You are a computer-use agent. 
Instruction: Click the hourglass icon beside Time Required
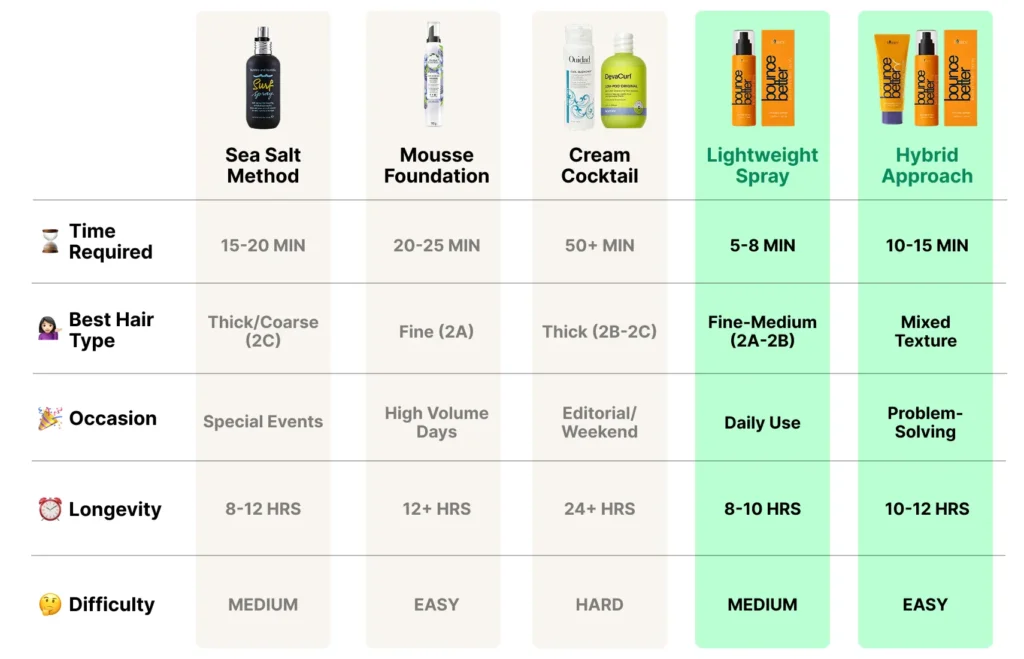pos(50,241)
